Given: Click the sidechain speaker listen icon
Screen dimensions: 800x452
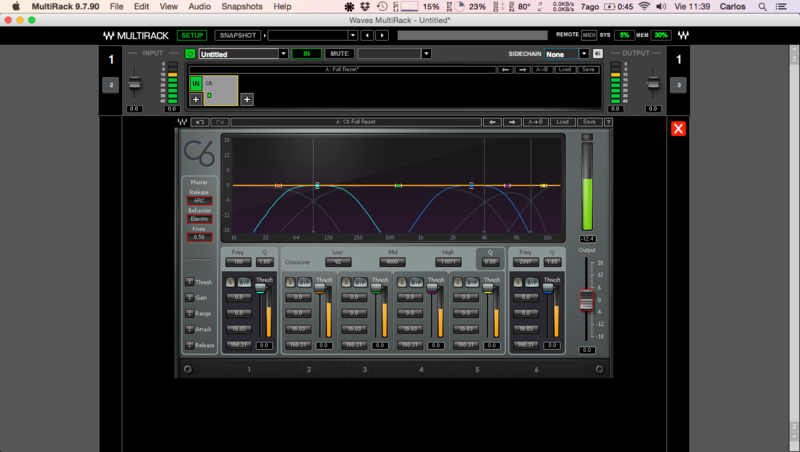Looking at the screenshot, I should (x=597, y=54).
